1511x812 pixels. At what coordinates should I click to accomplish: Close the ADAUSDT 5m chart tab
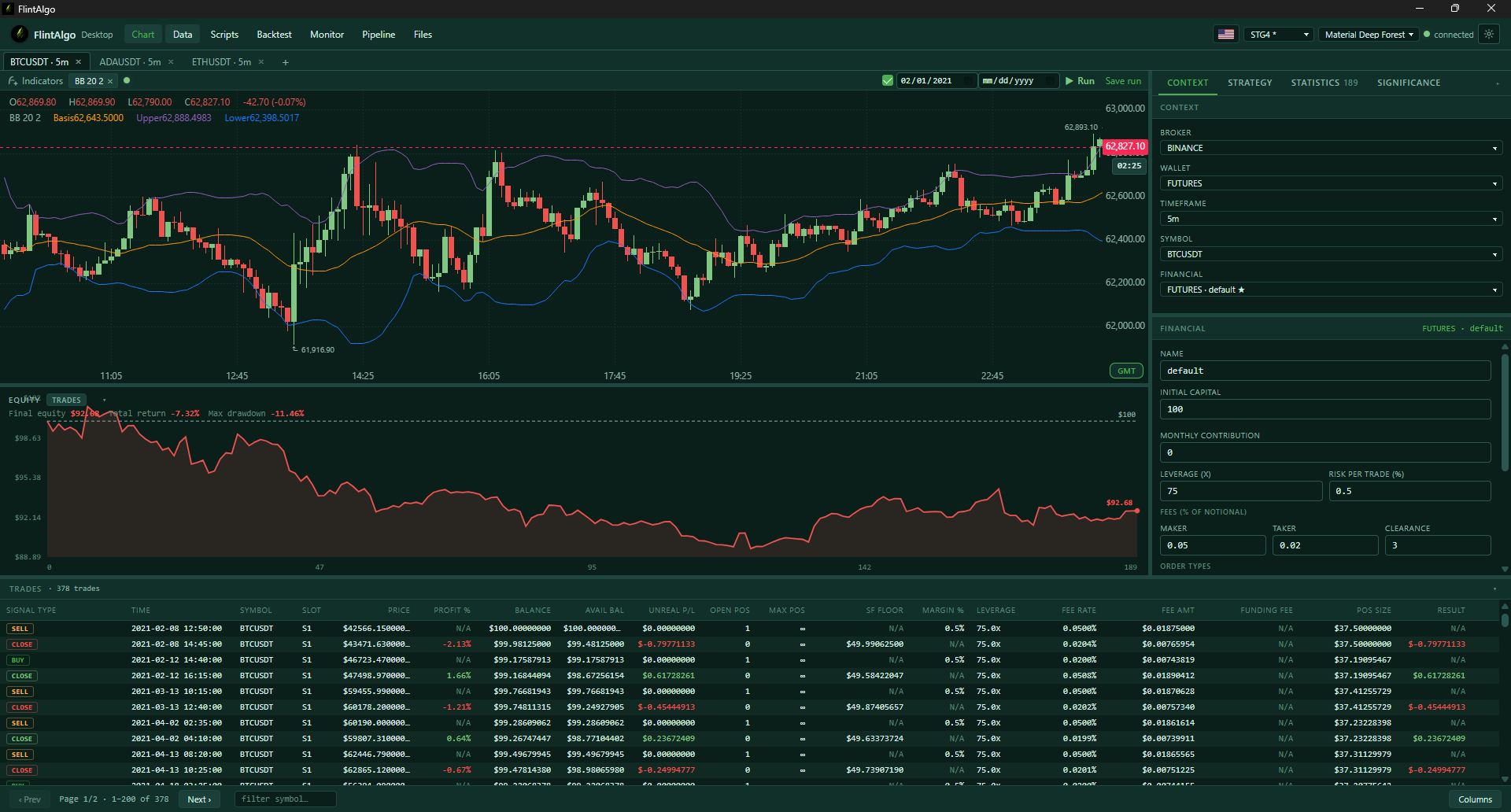point(171,62)
